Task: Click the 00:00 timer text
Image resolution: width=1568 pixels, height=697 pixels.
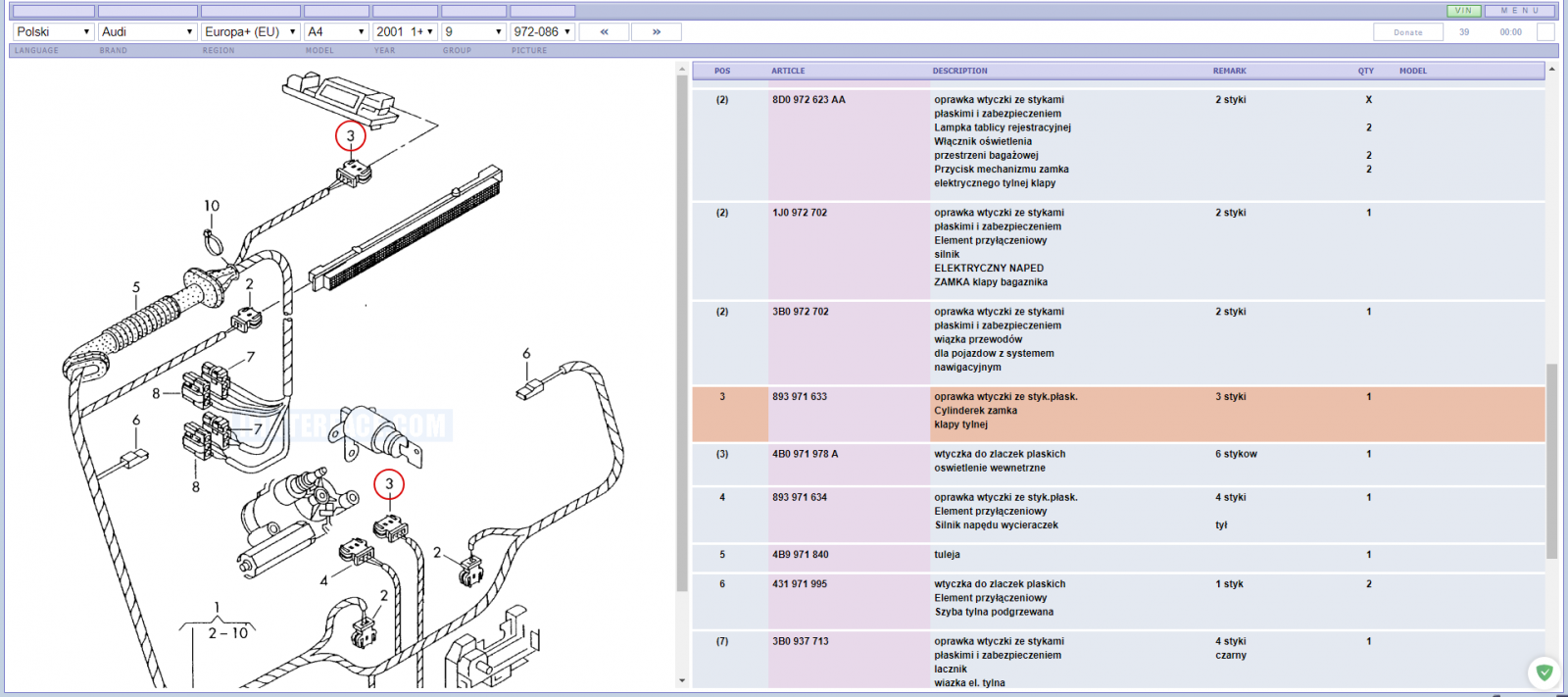Action: coord(1511,32)
